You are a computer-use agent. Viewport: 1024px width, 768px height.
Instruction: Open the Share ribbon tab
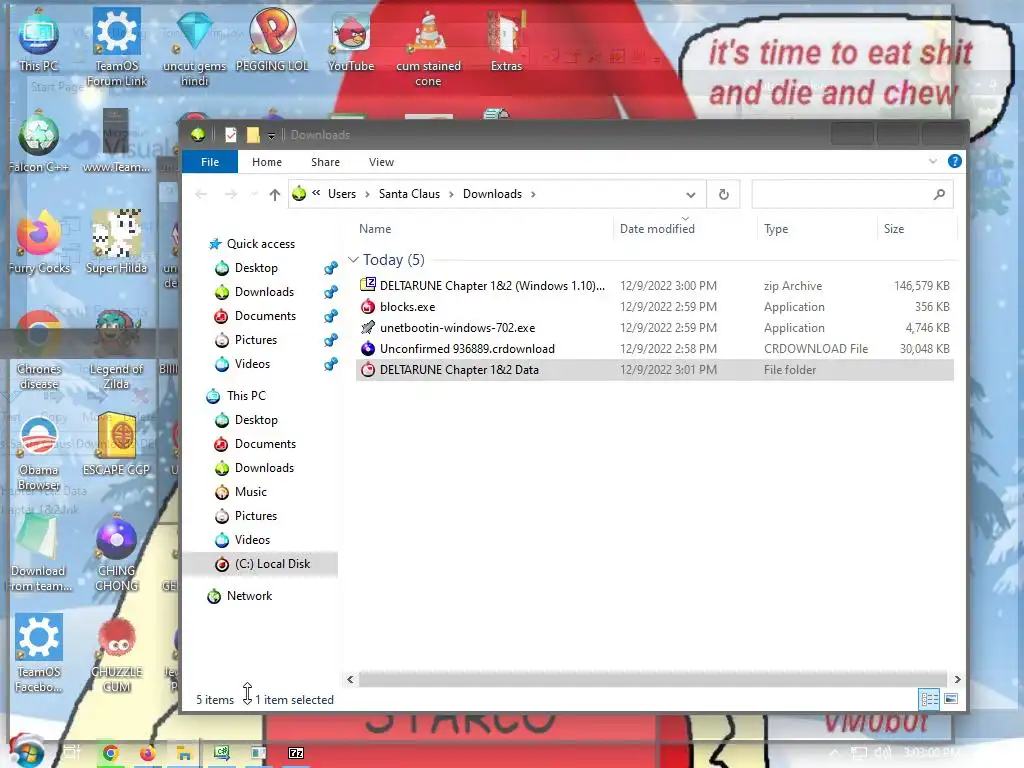tap(325, 162)
